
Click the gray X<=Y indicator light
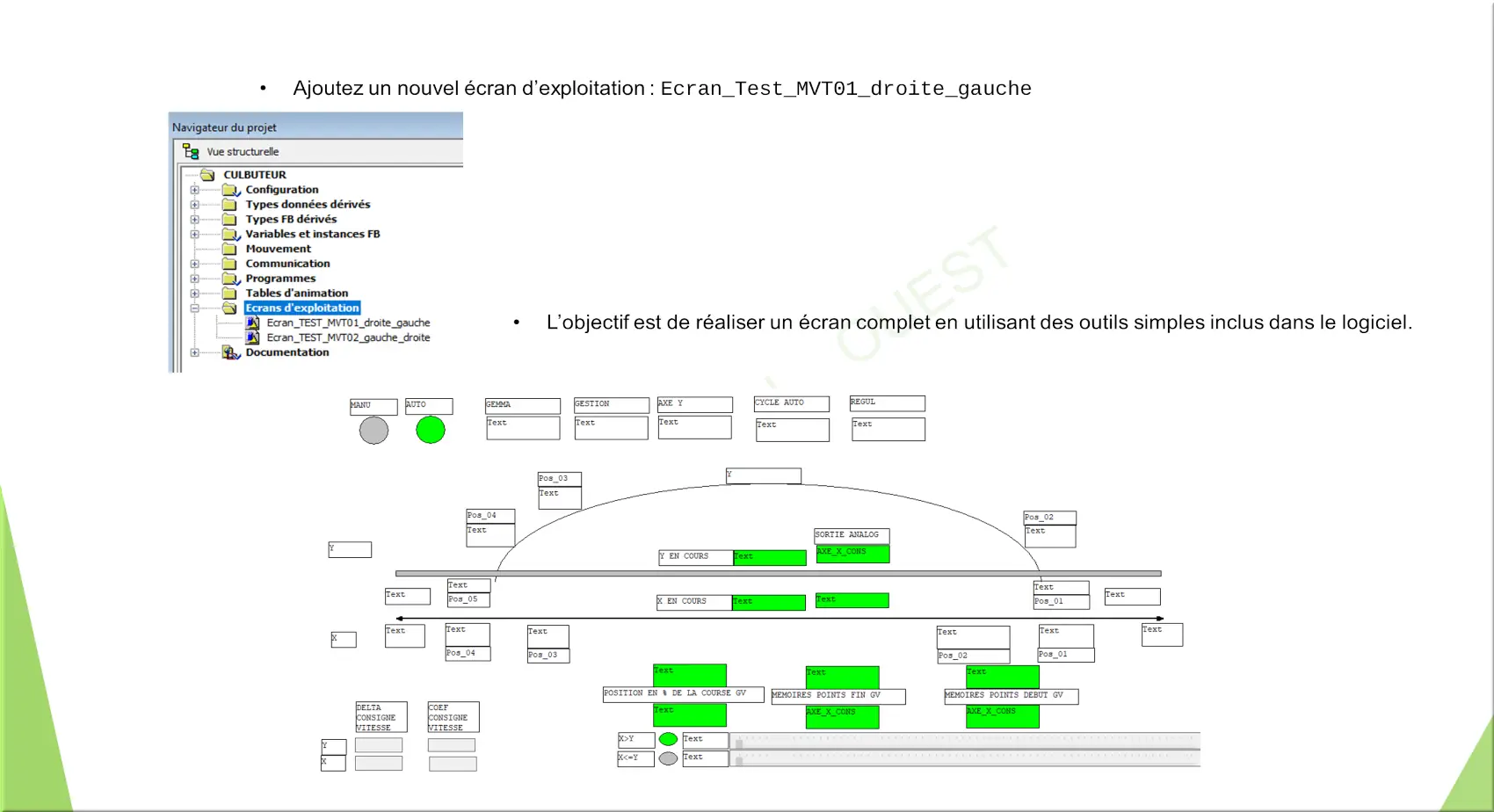668,758
